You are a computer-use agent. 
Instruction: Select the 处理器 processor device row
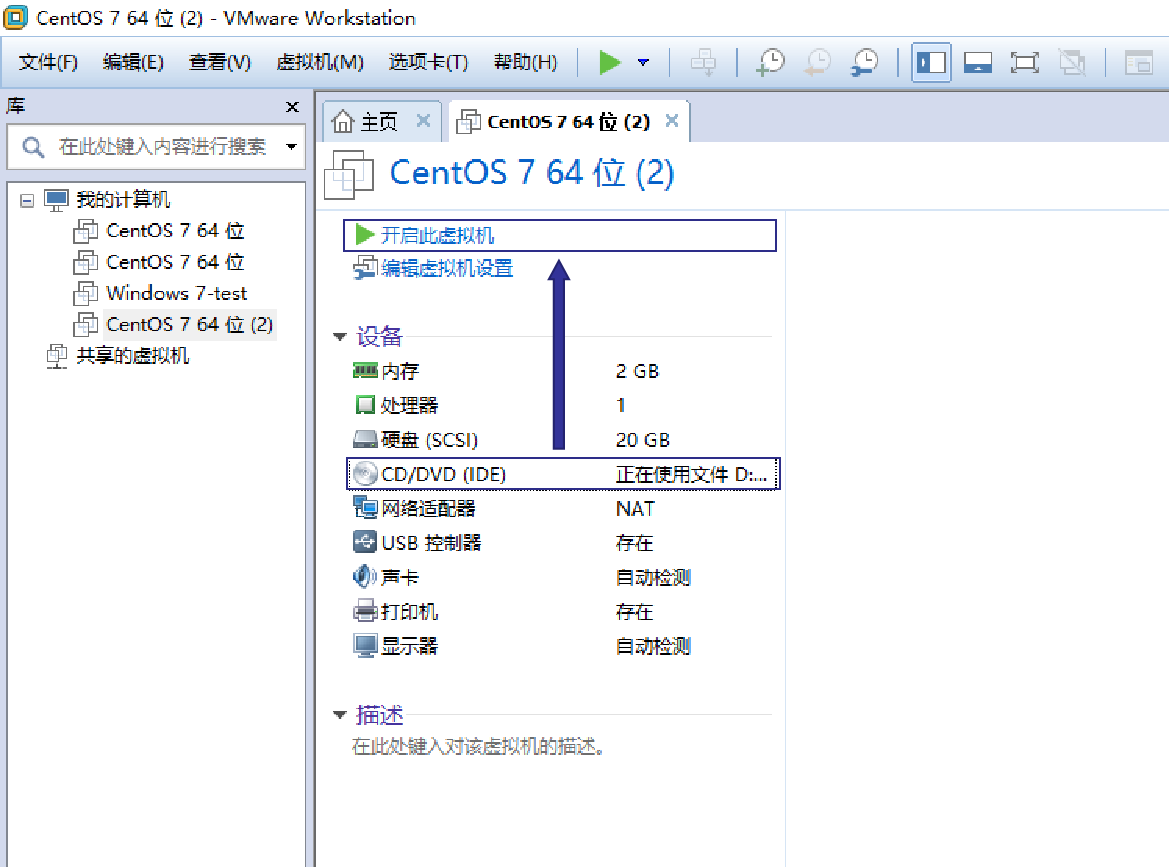tap(563, 405)
